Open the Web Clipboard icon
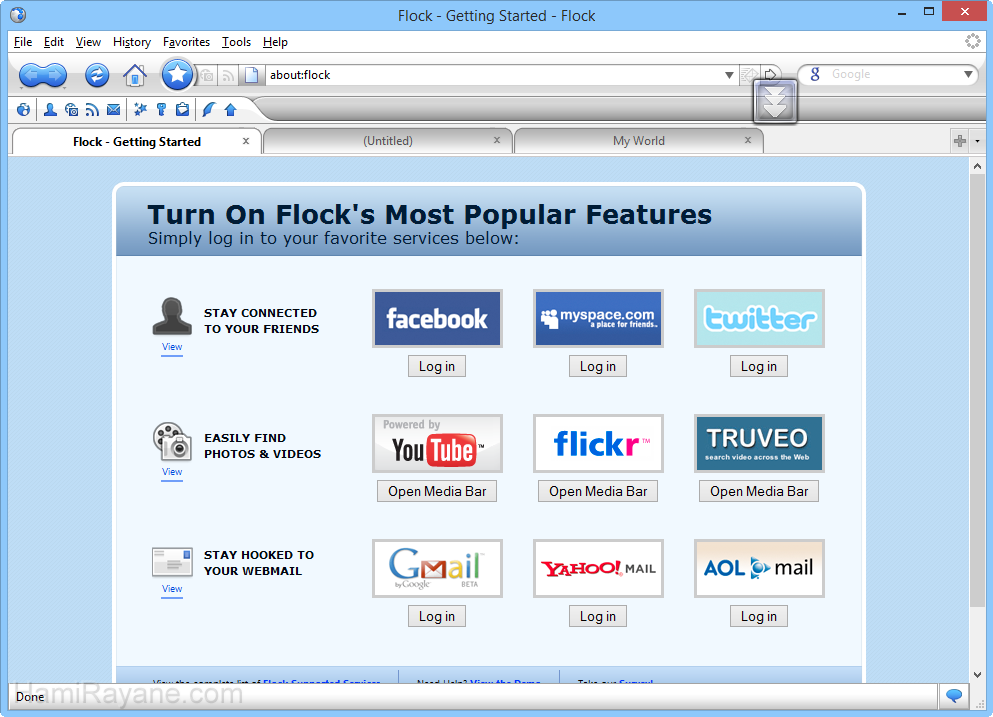The width and height of the screenshot is (993, 717). pos(182,110)
